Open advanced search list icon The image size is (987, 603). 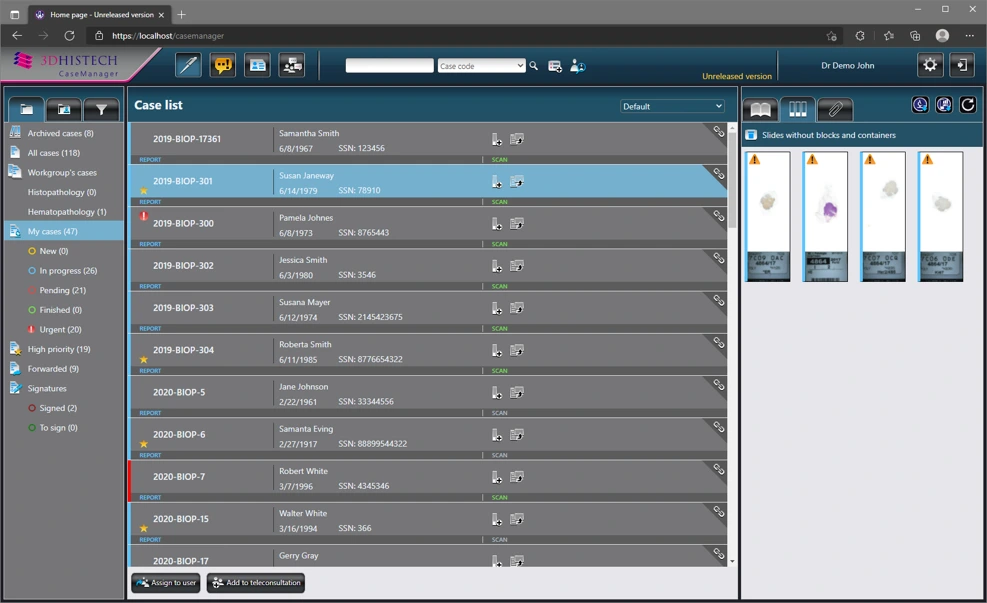coord(555,66)
